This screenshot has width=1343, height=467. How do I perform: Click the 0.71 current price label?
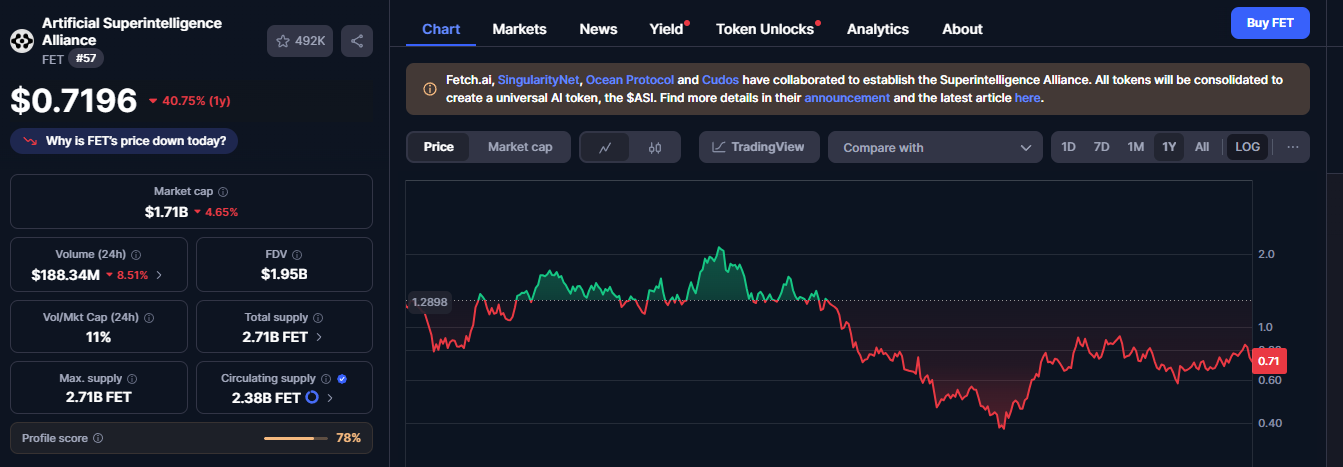point(1269,361)
